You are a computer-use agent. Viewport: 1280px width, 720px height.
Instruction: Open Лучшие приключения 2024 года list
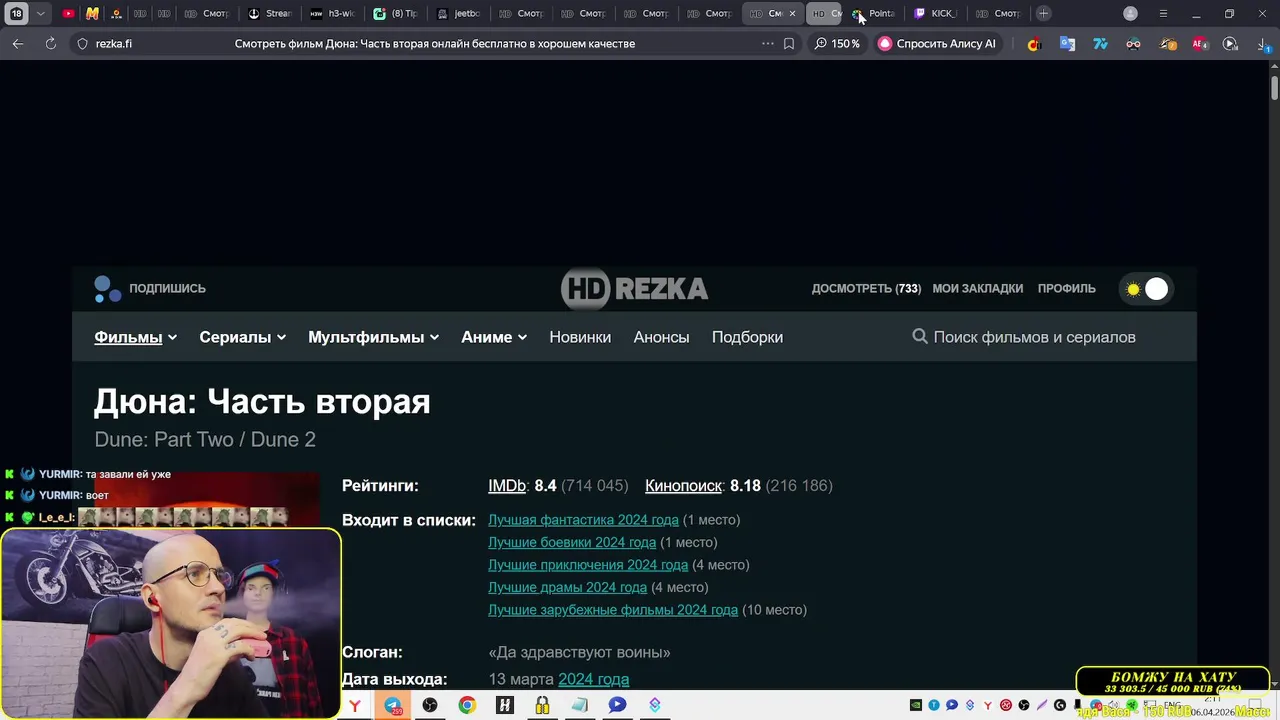(x=588, y=565)
